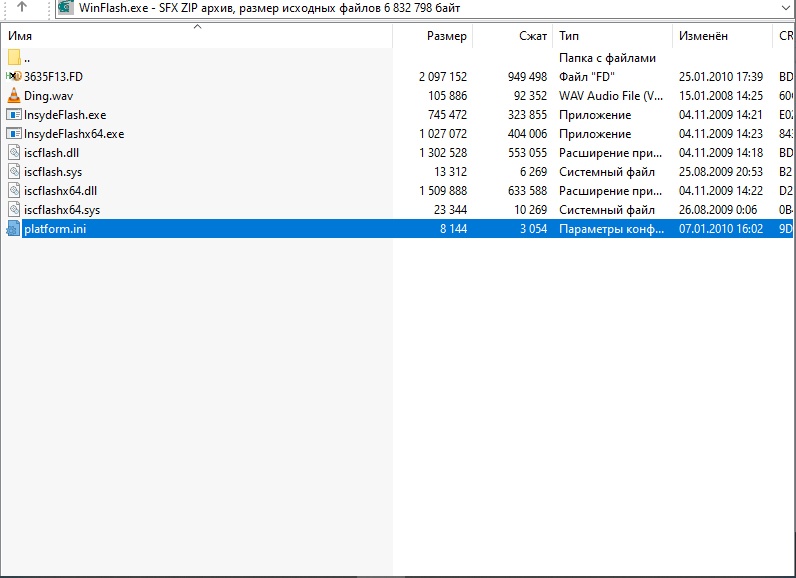Select the file name iscflashx64.dll

(60, 191)
